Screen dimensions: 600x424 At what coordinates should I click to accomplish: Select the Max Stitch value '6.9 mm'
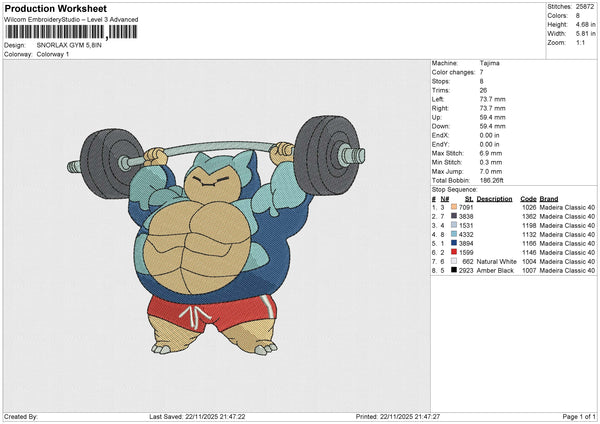point(491,153)
